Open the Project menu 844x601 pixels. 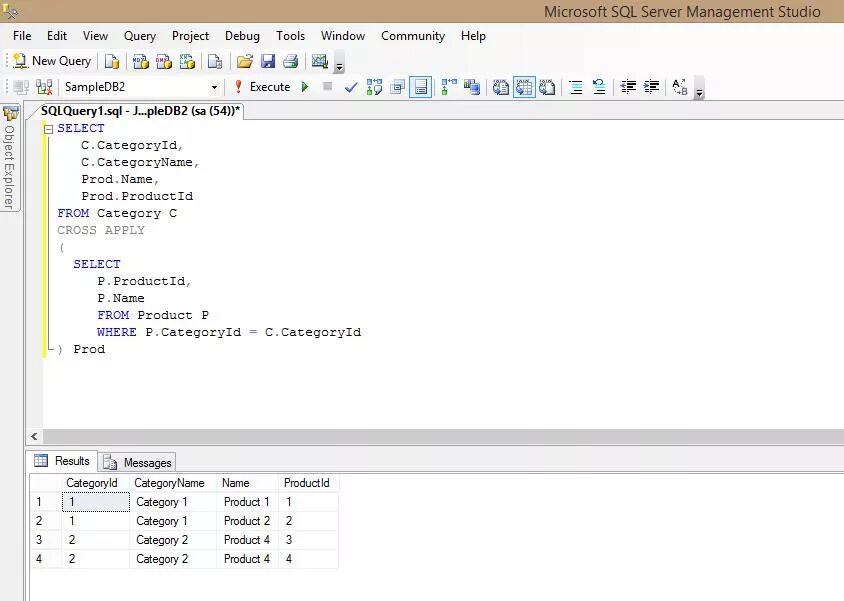click(x=191, y=36)
